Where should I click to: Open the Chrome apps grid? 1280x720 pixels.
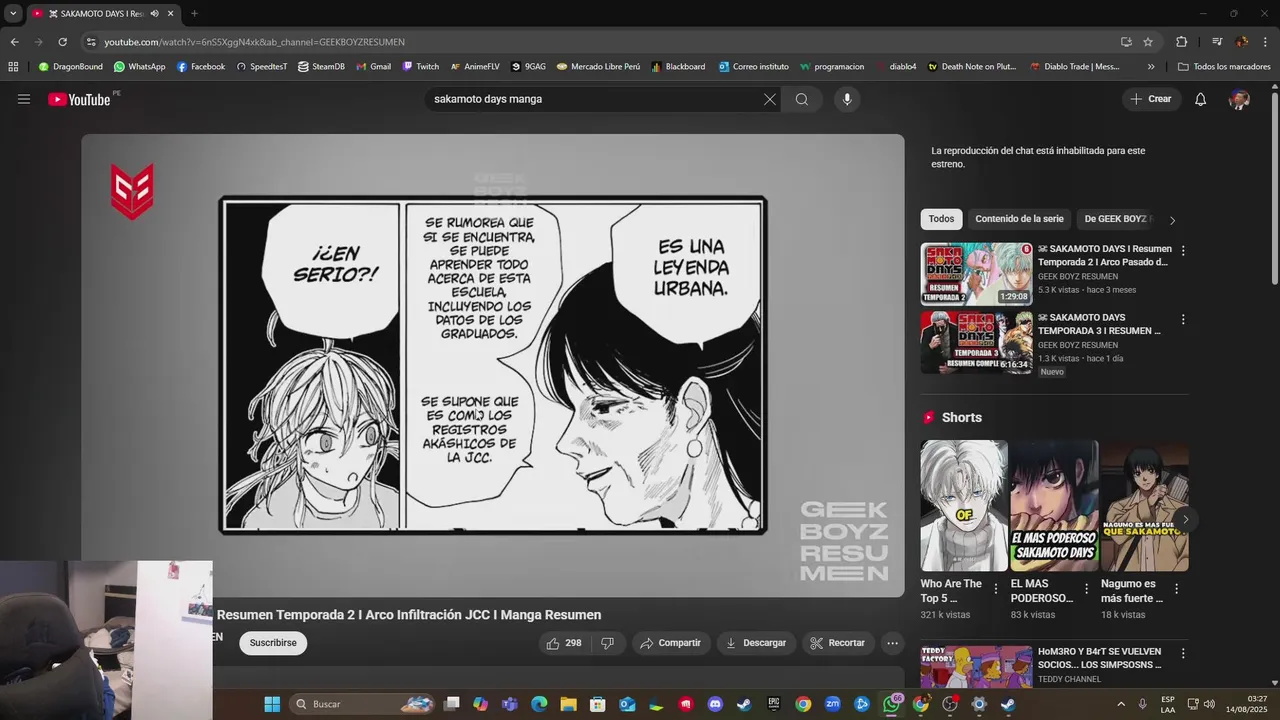[13, 67]
